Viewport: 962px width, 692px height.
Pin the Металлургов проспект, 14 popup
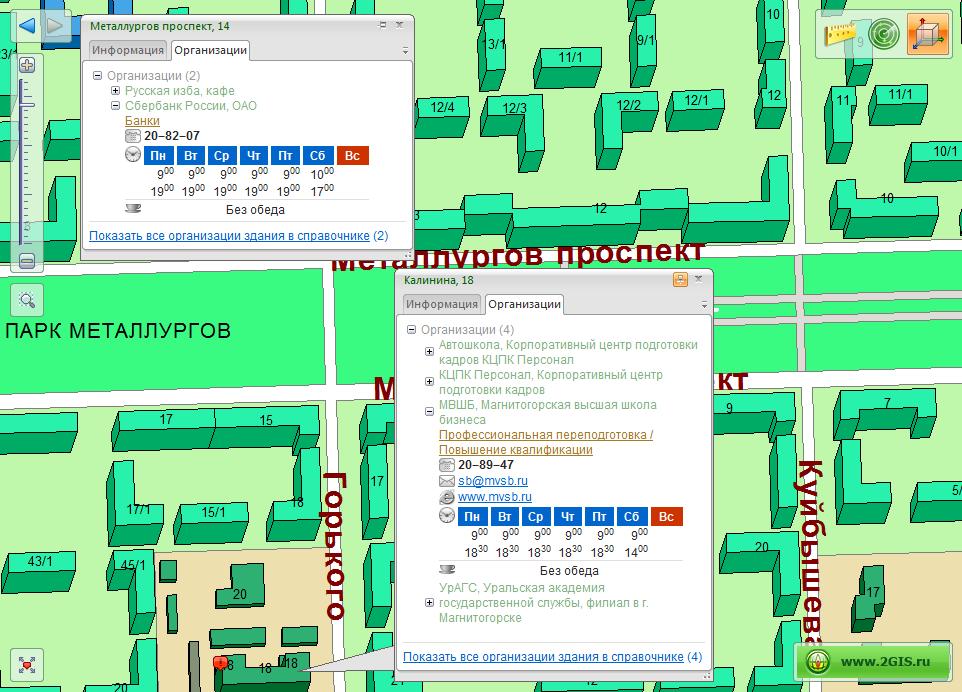point(383,25)
